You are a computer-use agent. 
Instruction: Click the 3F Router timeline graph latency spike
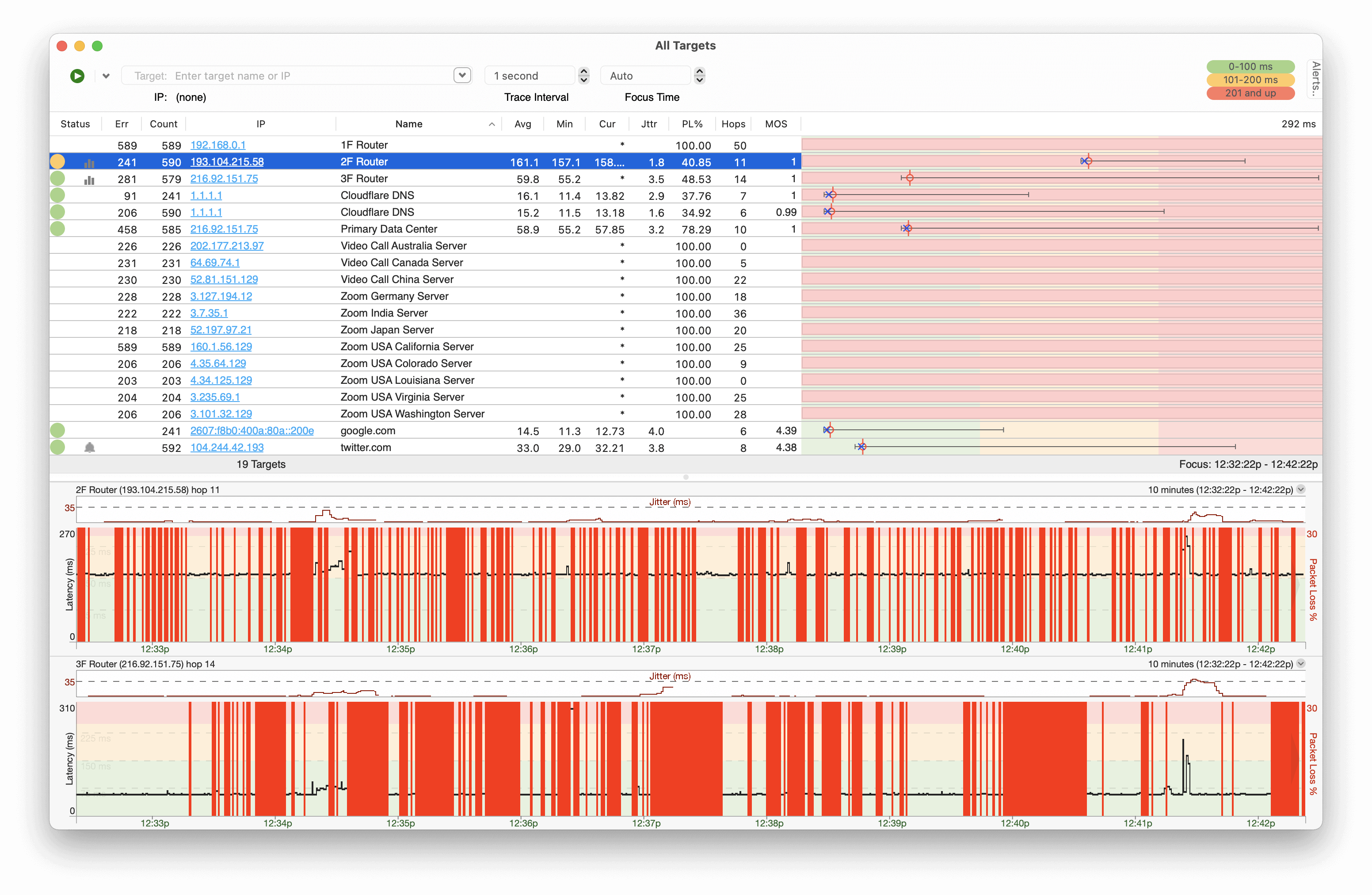coord(1185,766)
